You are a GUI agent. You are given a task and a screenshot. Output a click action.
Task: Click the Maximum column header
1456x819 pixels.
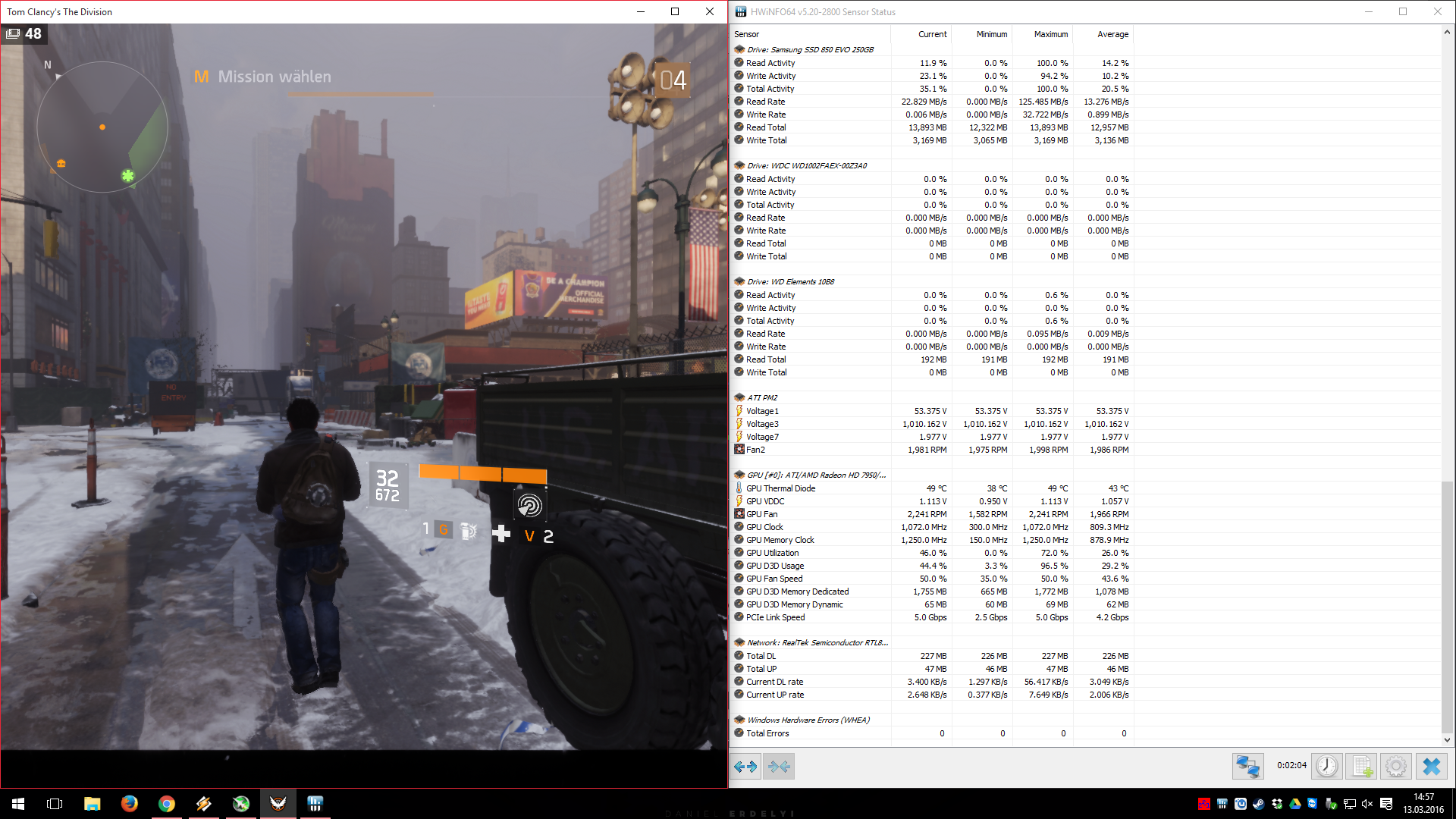tap(1050, 34)
